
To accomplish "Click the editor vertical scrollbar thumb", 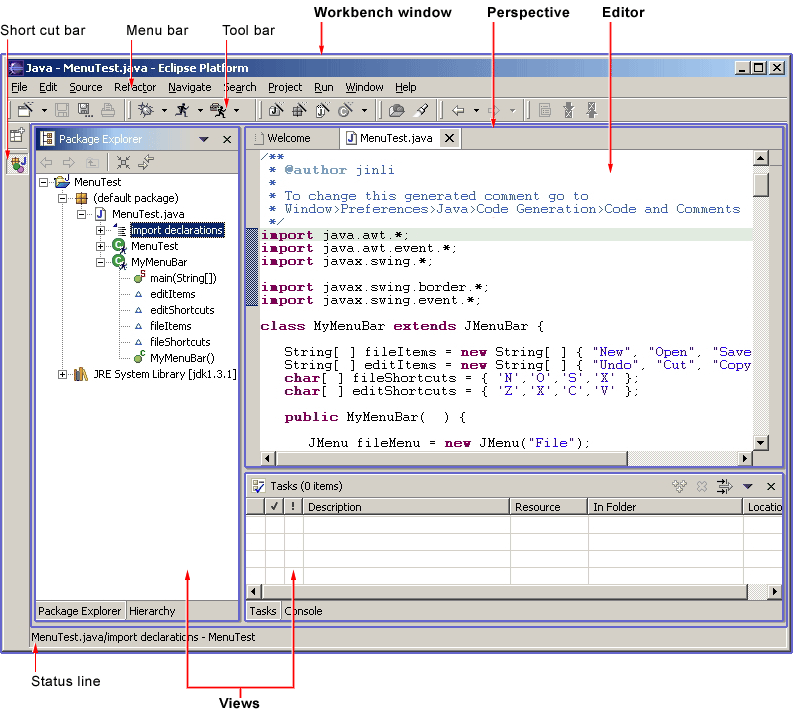I will coord(761,185).
